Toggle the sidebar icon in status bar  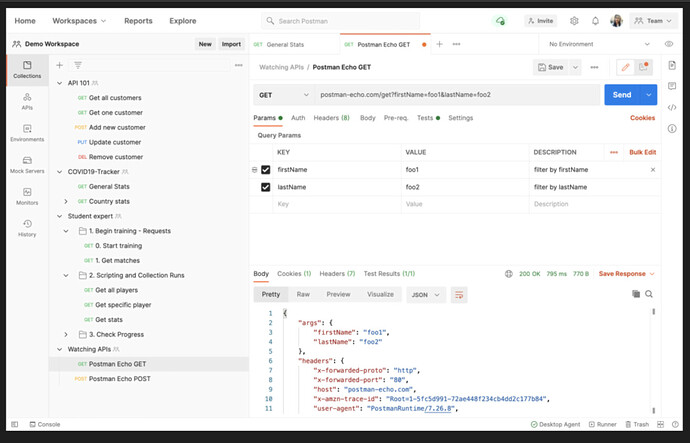point(15,424)
